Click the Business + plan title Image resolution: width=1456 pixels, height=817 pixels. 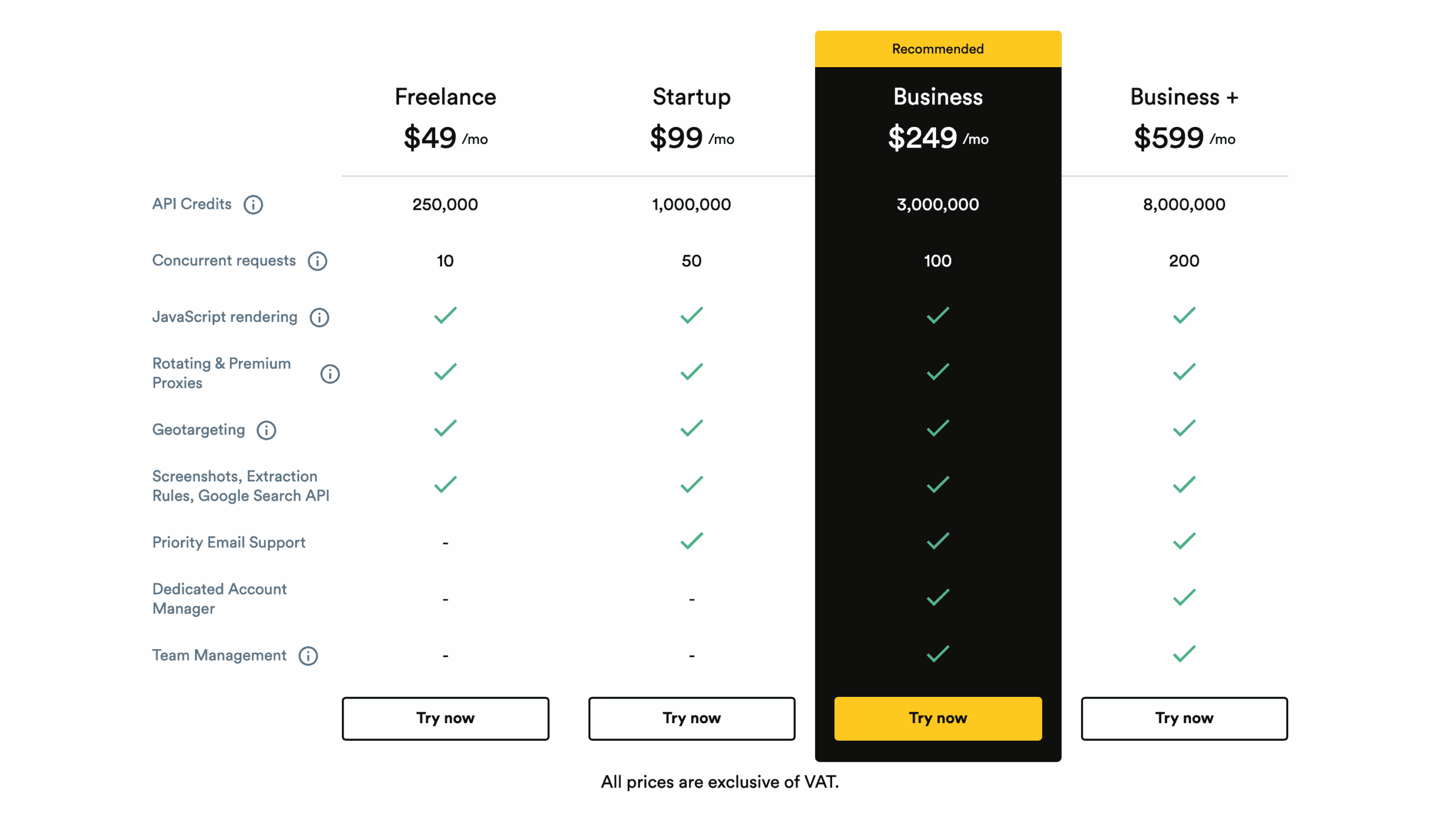click(1184, 97)
